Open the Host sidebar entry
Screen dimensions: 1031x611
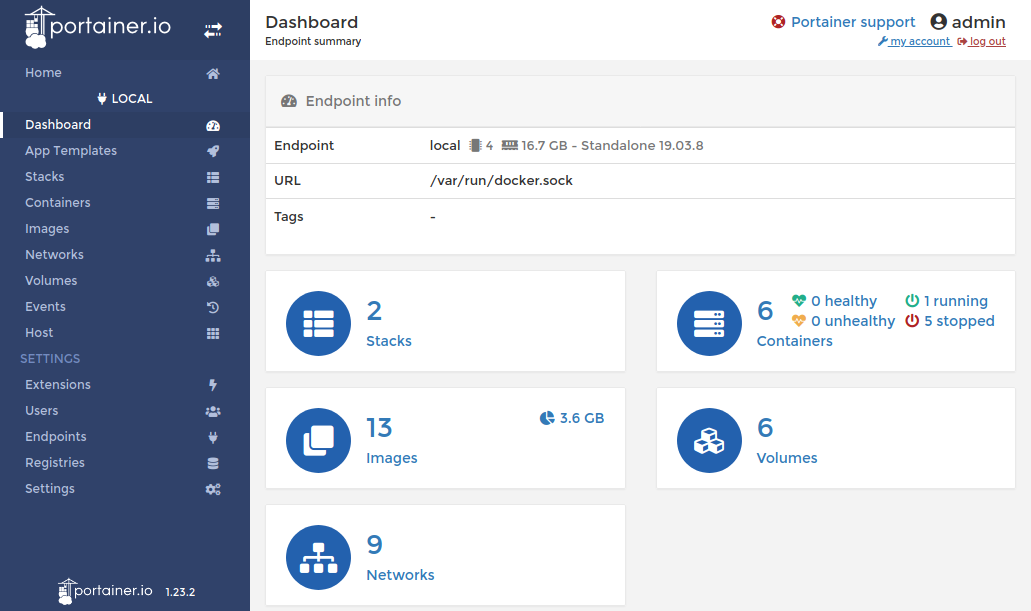pos(39,333)
